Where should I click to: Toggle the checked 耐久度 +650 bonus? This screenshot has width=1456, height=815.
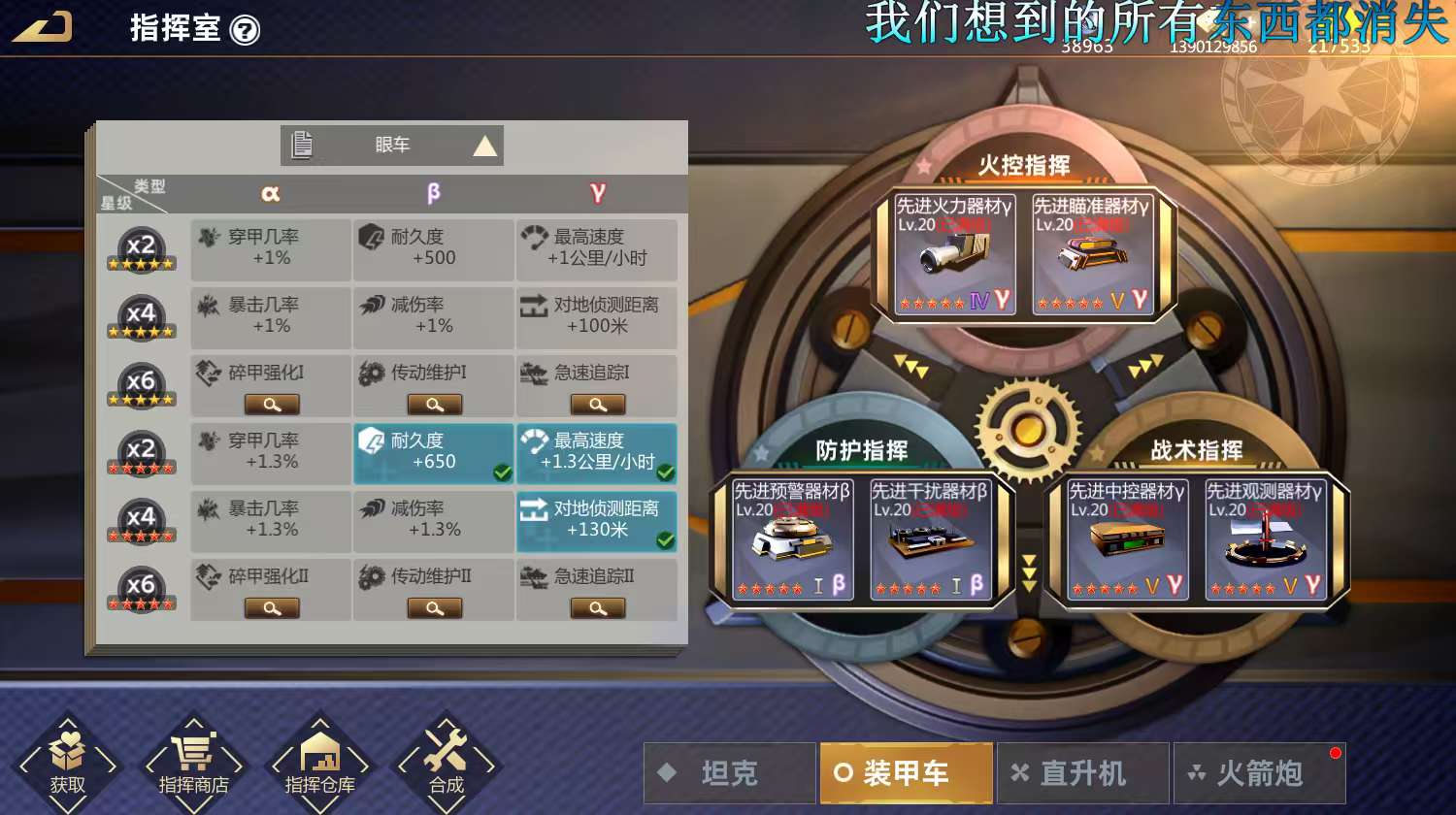pos(434,453)
